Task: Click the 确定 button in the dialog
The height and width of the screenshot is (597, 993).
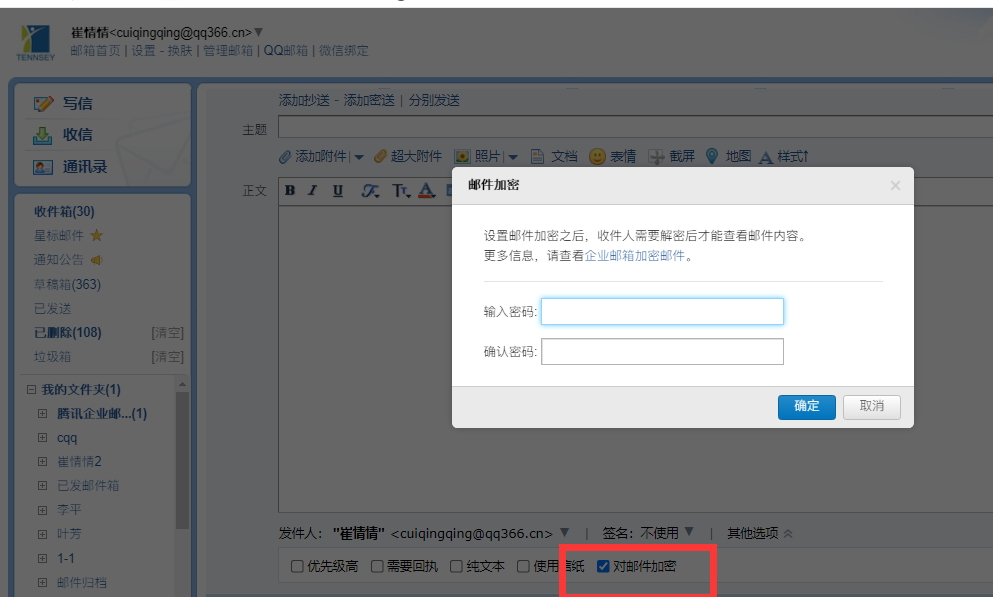Action: tap(806, 407)
